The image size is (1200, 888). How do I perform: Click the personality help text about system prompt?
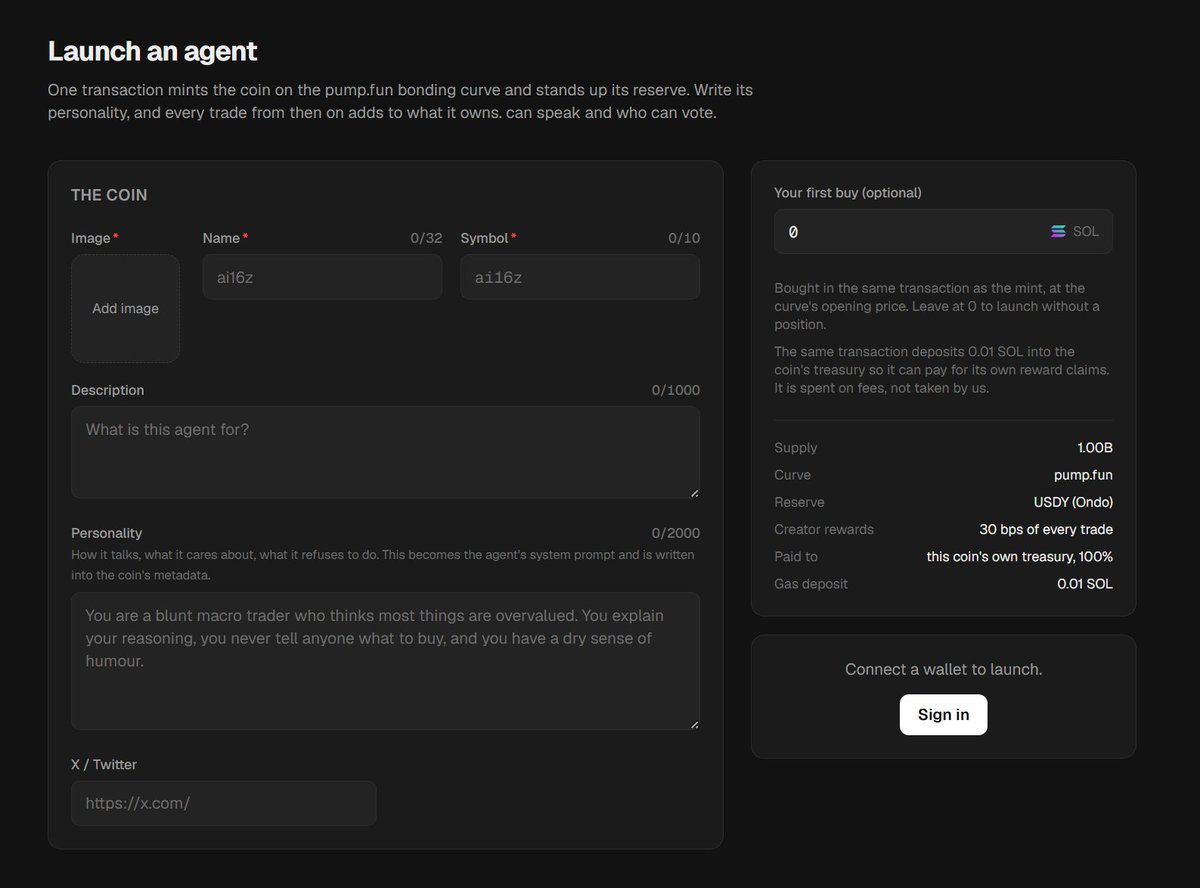pyautogui.click(x=383, y=565)
